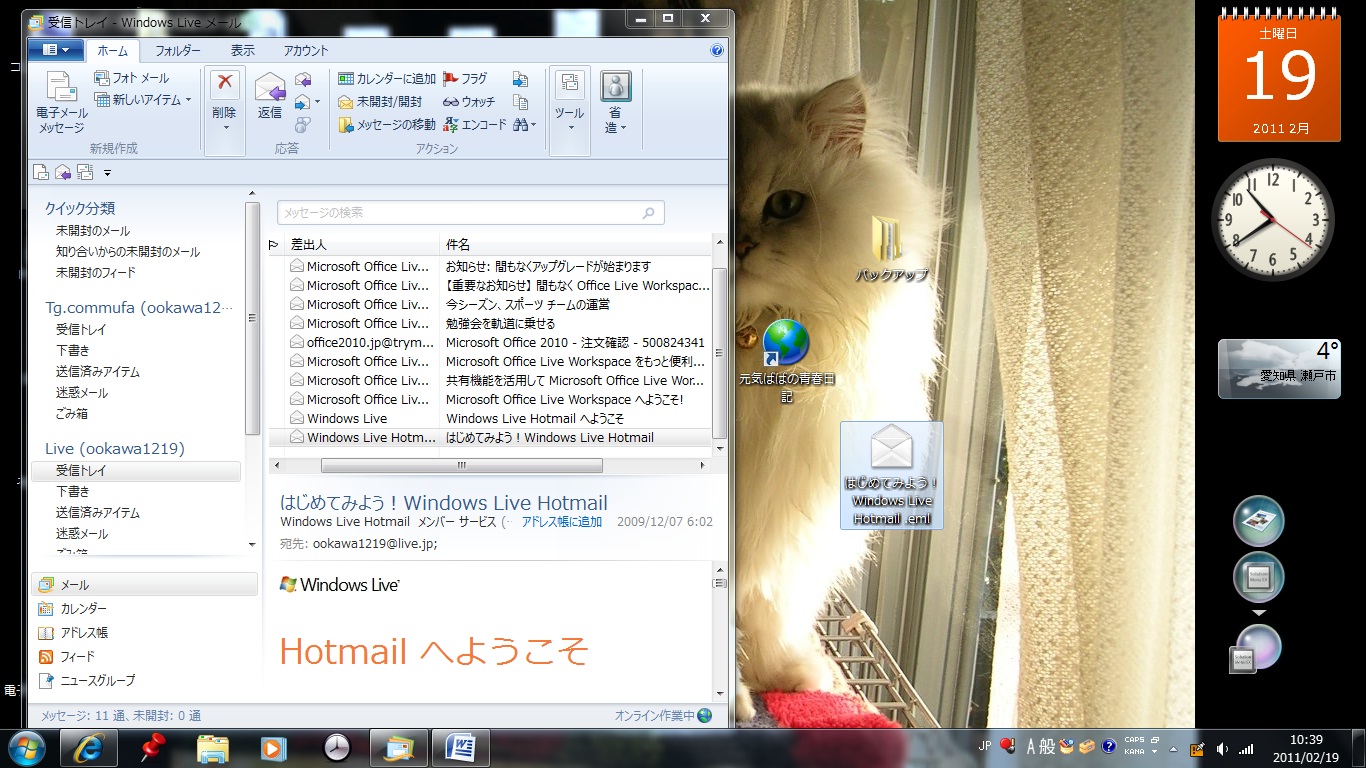The height and width of the screenshot is (768, 1366).
Task: Select message お知らせ: 間もなくアップグレードが始まります
Action: click(x=490, y=266)
